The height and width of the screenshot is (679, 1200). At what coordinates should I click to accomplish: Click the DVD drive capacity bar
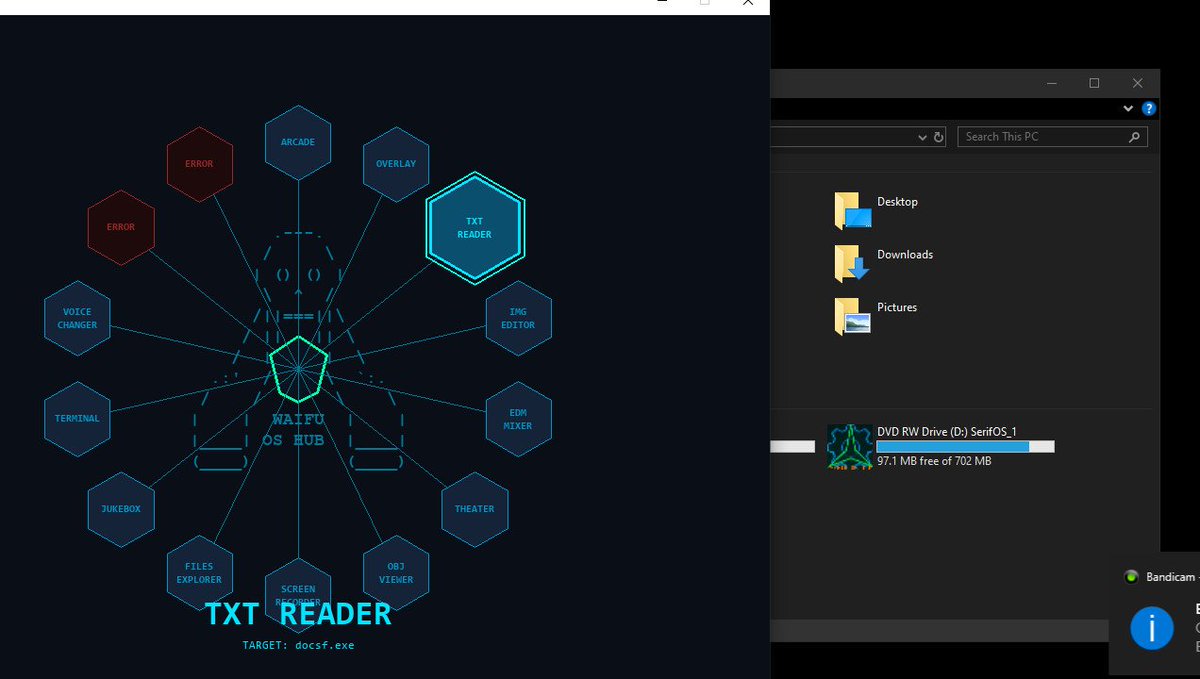pyautogui.click(x=965, y=446)
